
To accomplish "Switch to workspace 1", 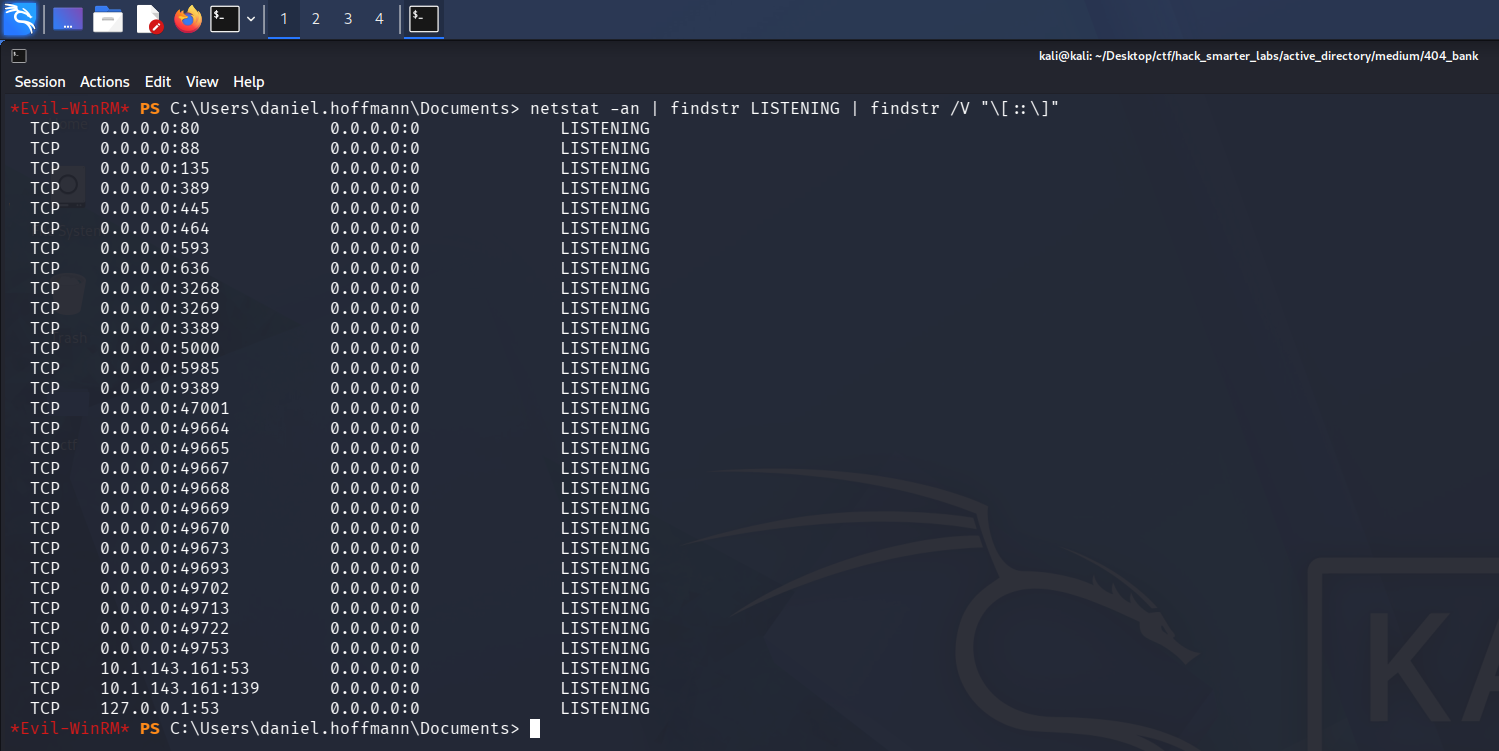I will [284, 19].
